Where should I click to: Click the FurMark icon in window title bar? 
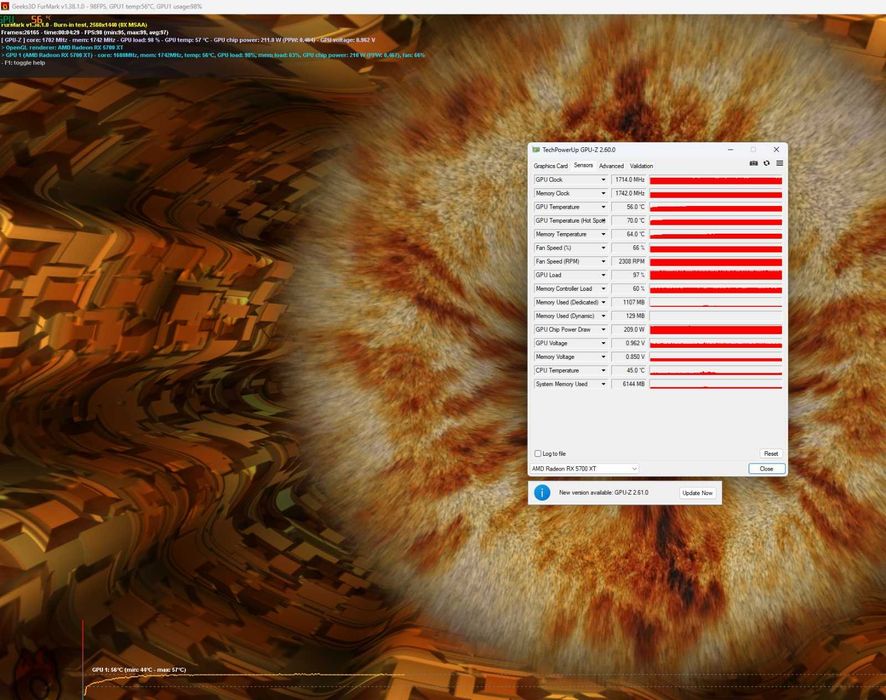pyautogui.click(x=5, y=6)
